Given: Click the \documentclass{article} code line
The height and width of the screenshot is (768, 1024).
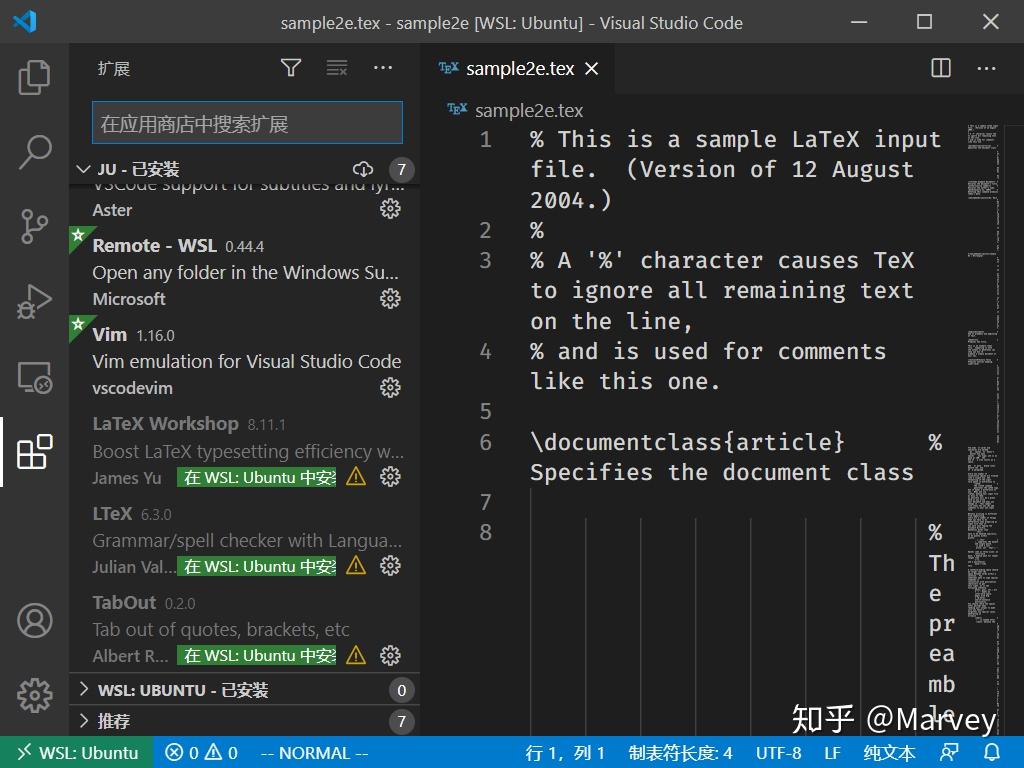Looking at the screenshot, I should (x=687, y=442).
